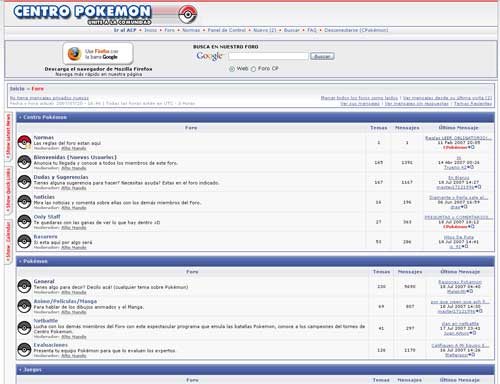
Task: Open the Dudas y Sugerencias forum title
Action: pos(61,177)
